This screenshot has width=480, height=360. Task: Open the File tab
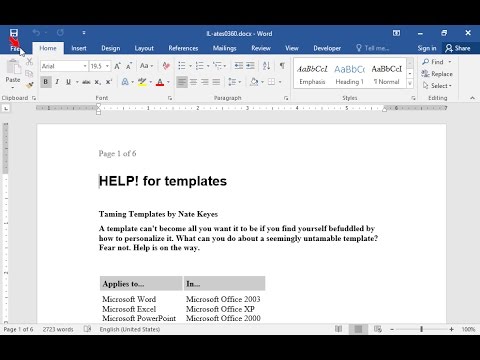point(15,48)
